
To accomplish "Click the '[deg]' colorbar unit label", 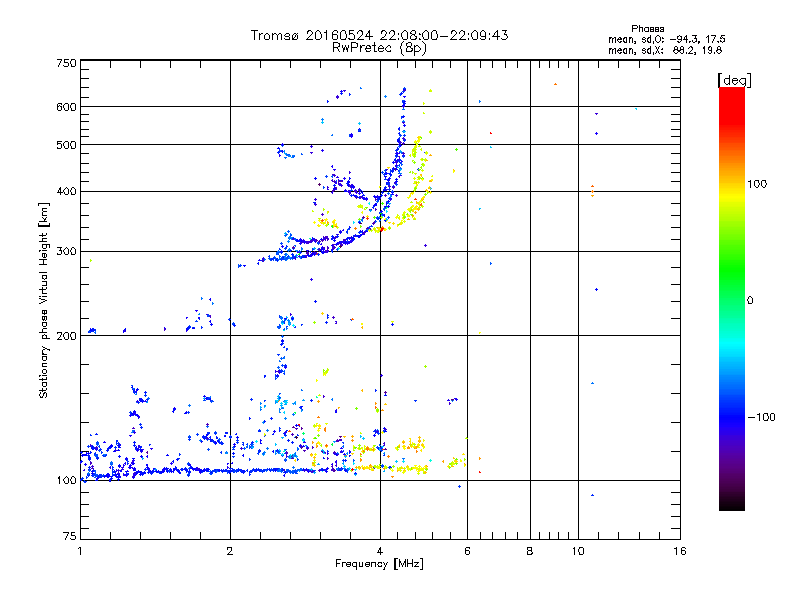I will coord(734,80).
